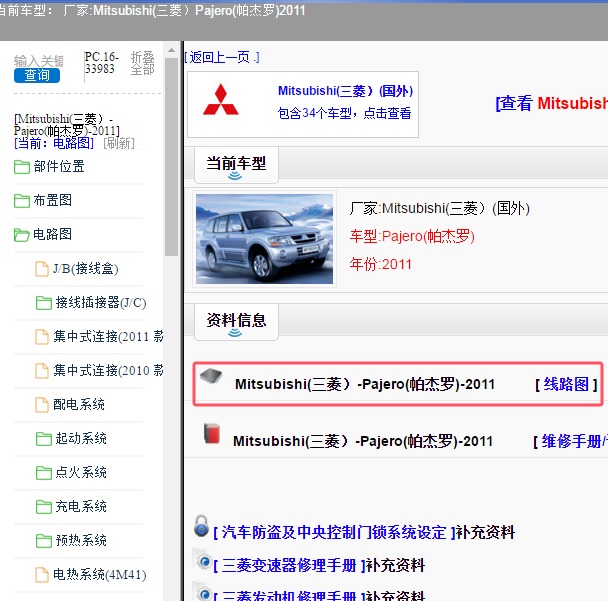Click 包含34个车型，点击查看 link
This screenshot has width=608, height=601.
tap(344, 113)
